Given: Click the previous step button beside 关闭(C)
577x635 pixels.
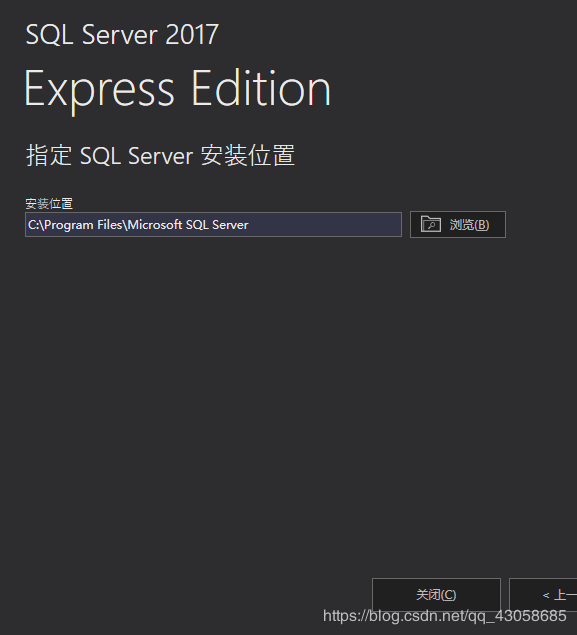Looking at the screenshot, I should pyautogui.click(x=543, y=595).
